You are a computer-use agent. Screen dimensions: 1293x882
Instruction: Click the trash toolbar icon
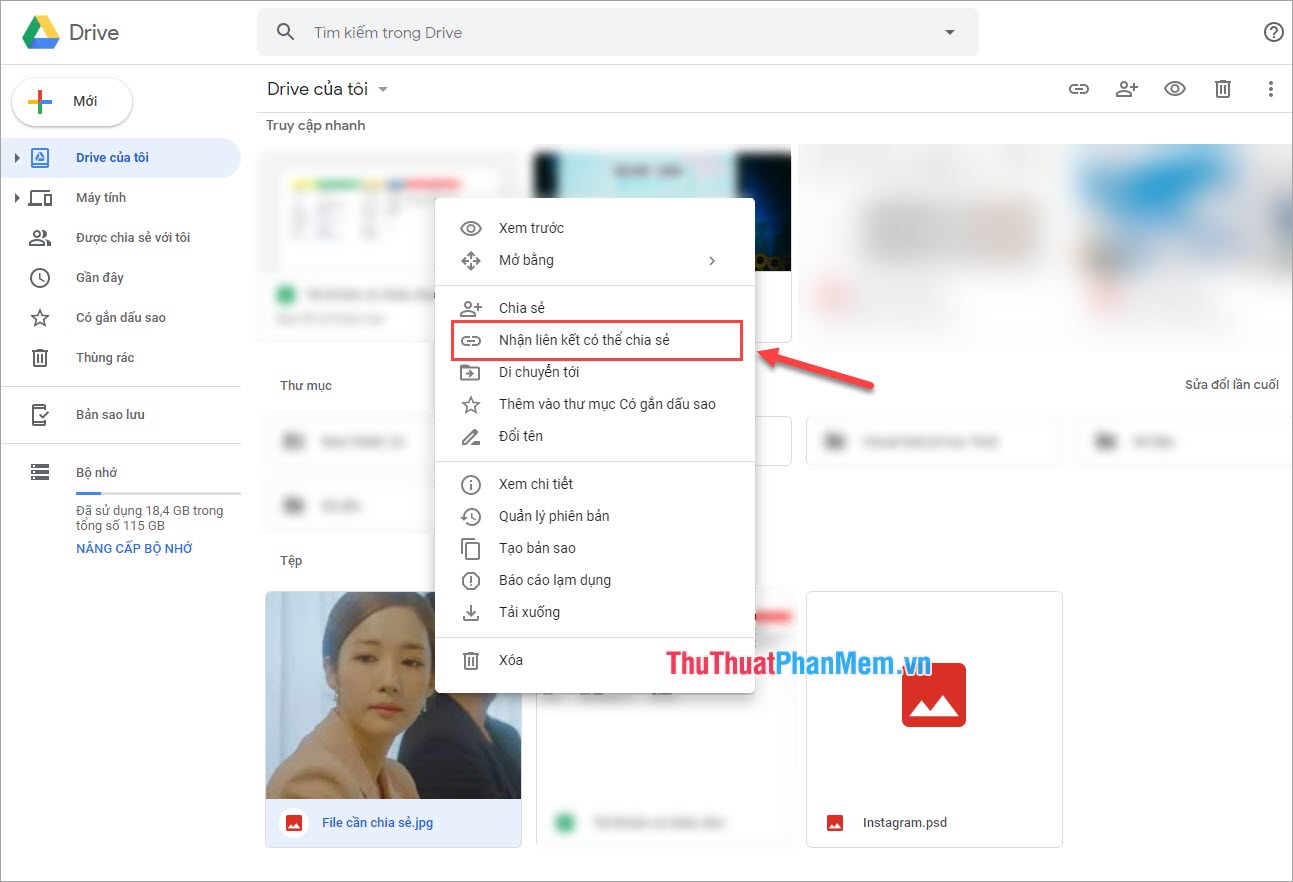1223,89
